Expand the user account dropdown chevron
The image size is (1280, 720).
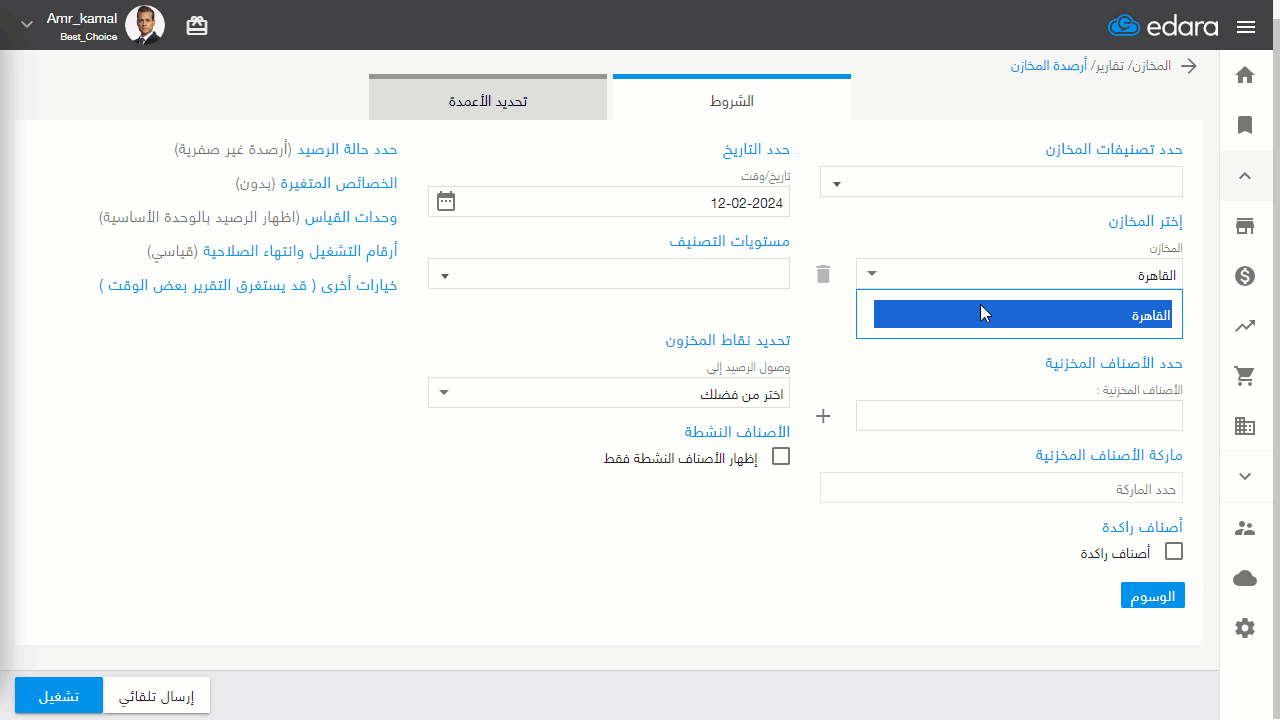point(27,24)
